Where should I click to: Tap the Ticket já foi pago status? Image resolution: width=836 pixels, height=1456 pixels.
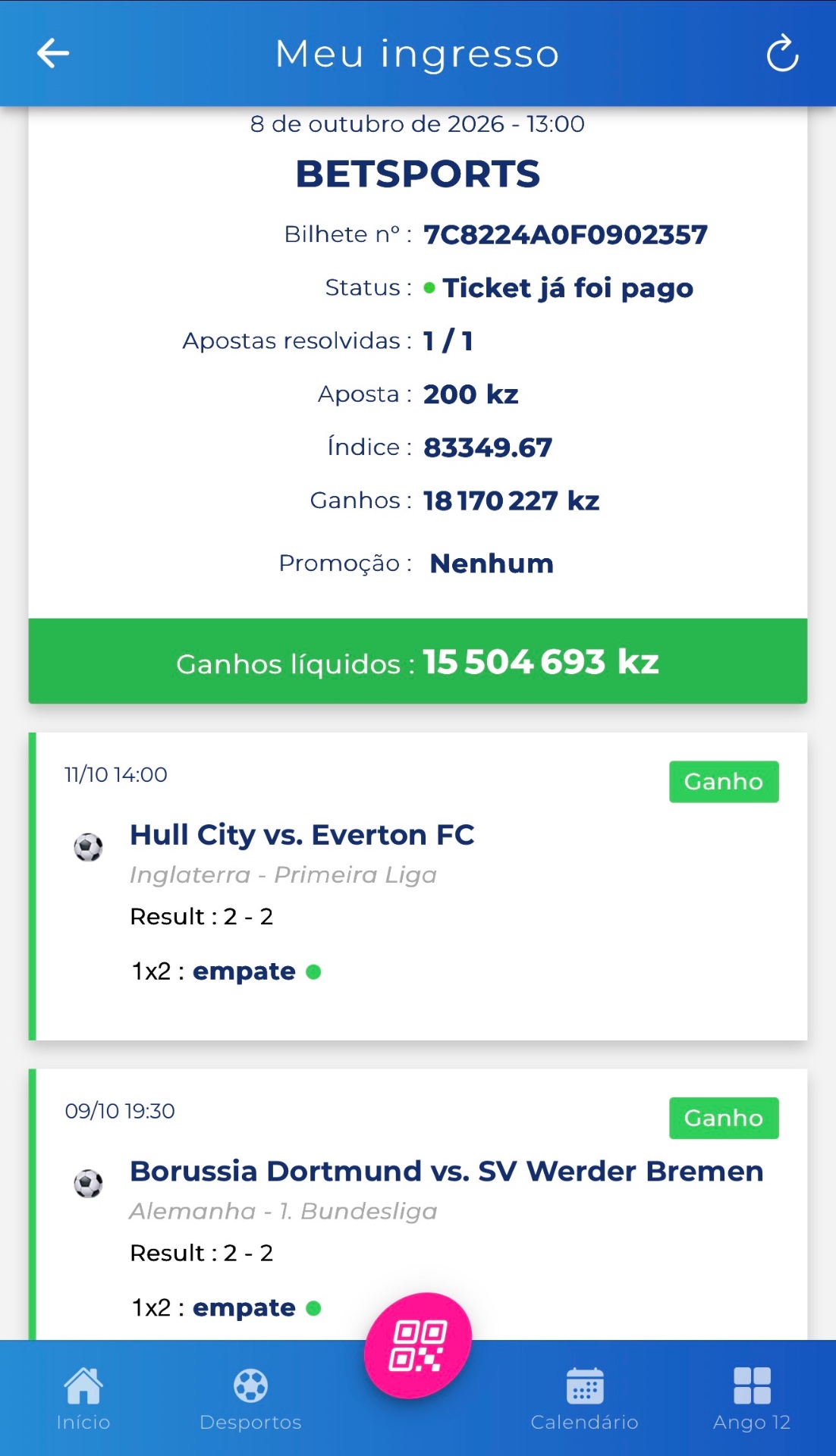click(x=567, y=288)
